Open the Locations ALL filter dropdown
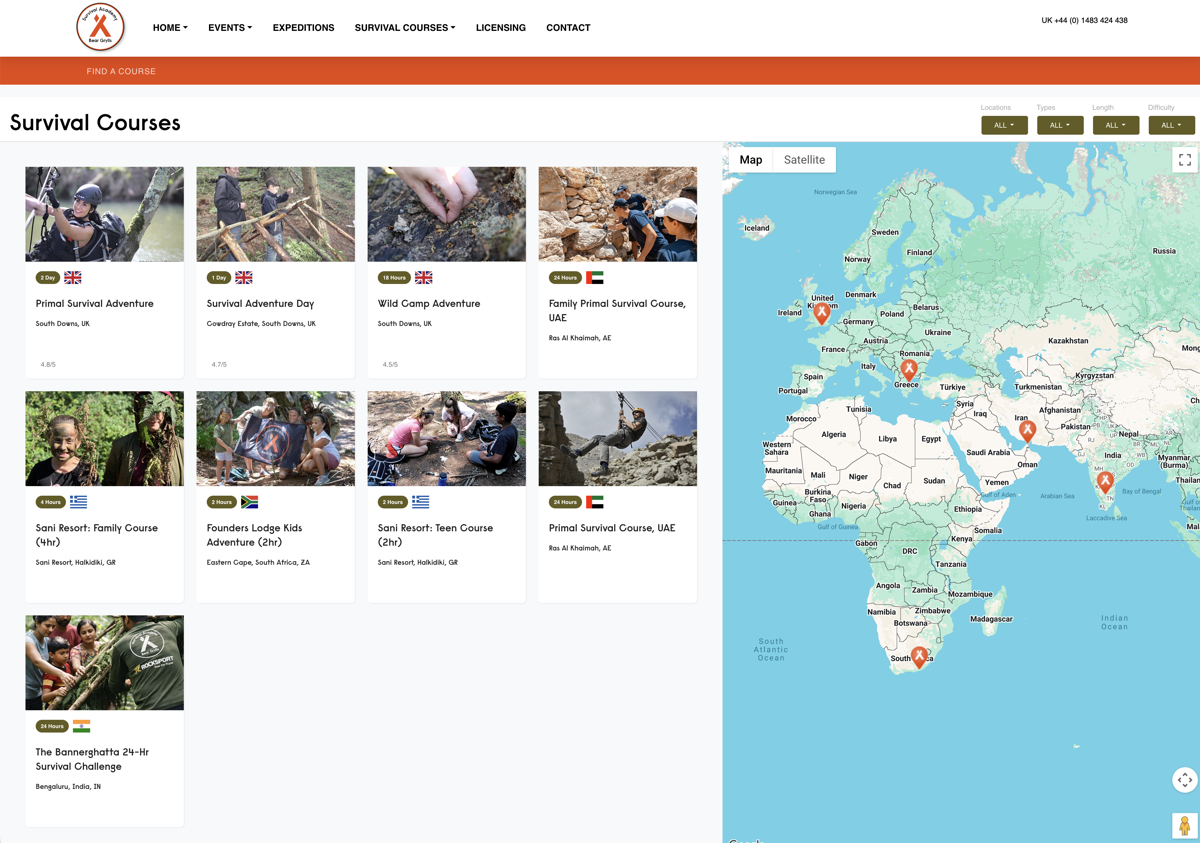The width and height of the screenshot is (1200, 843). (1004, 125)
